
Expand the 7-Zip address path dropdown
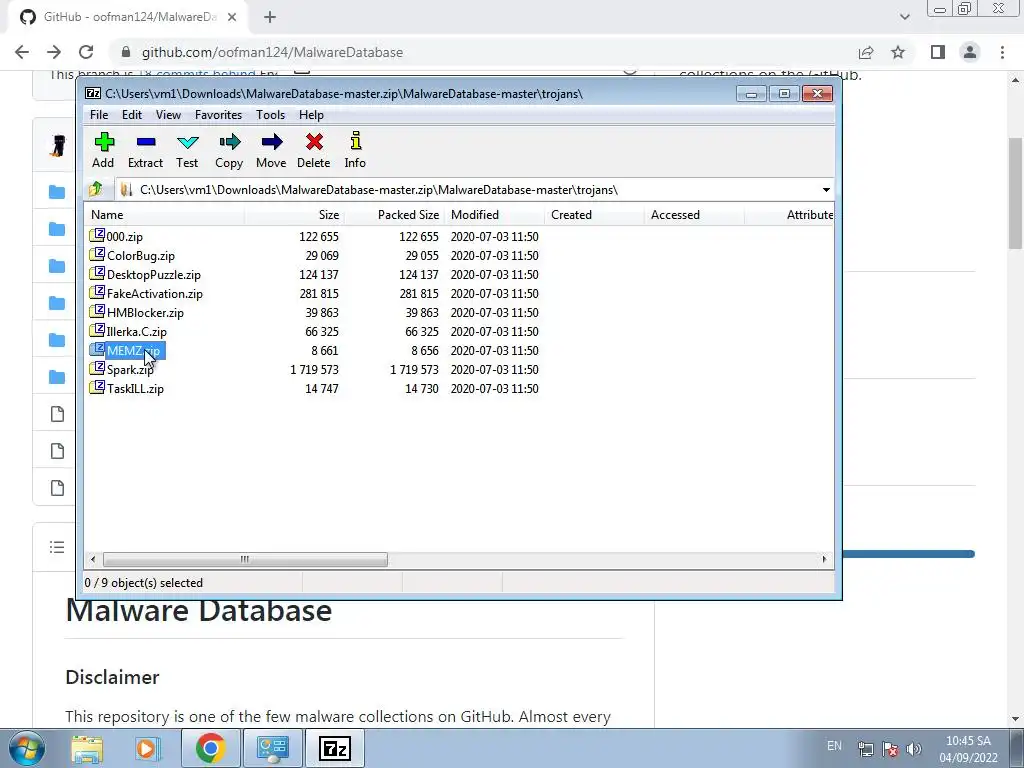tap(825, 190)
